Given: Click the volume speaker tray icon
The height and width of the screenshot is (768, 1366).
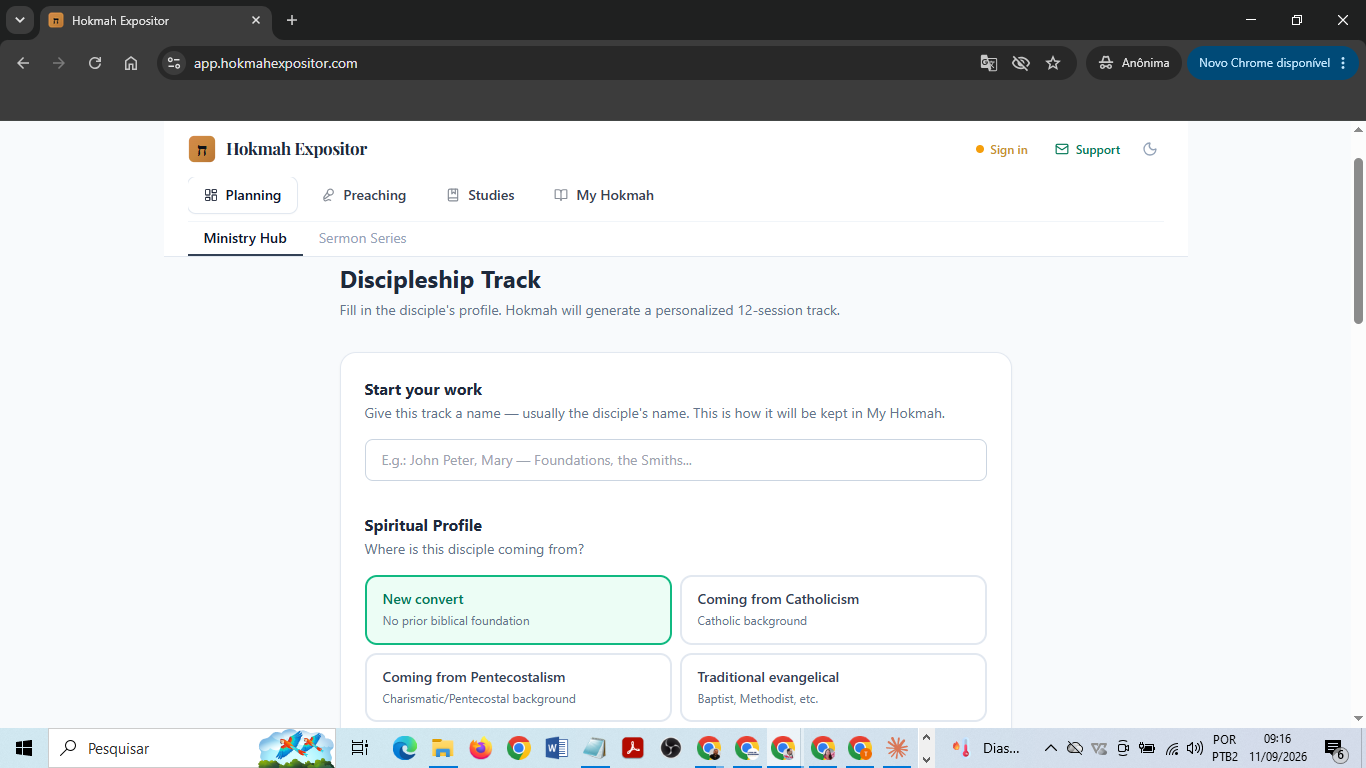Looking at the screenshot, I should pos(1194,748).
